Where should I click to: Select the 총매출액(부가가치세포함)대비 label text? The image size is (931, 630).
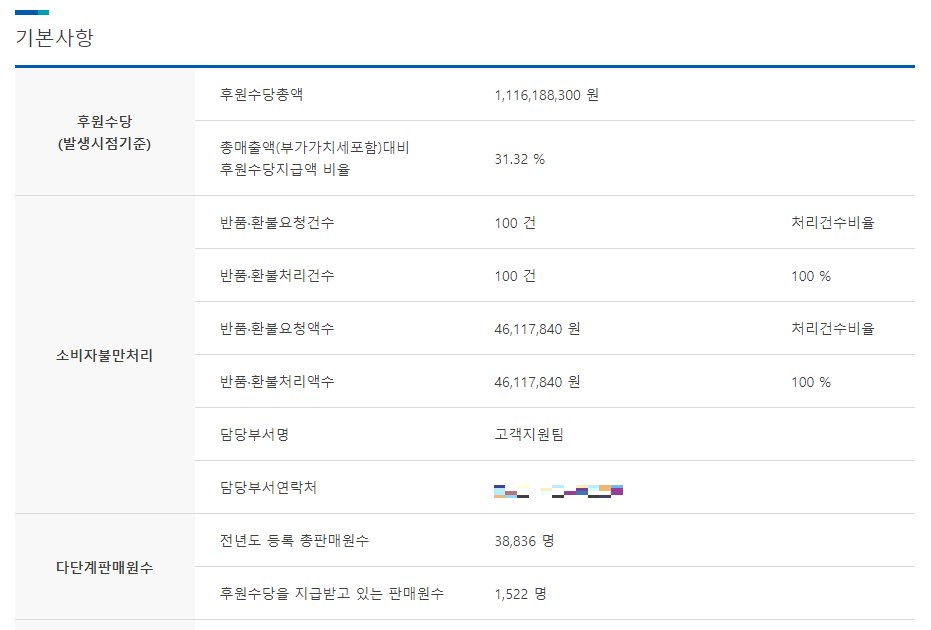click(x=315, y=147)
